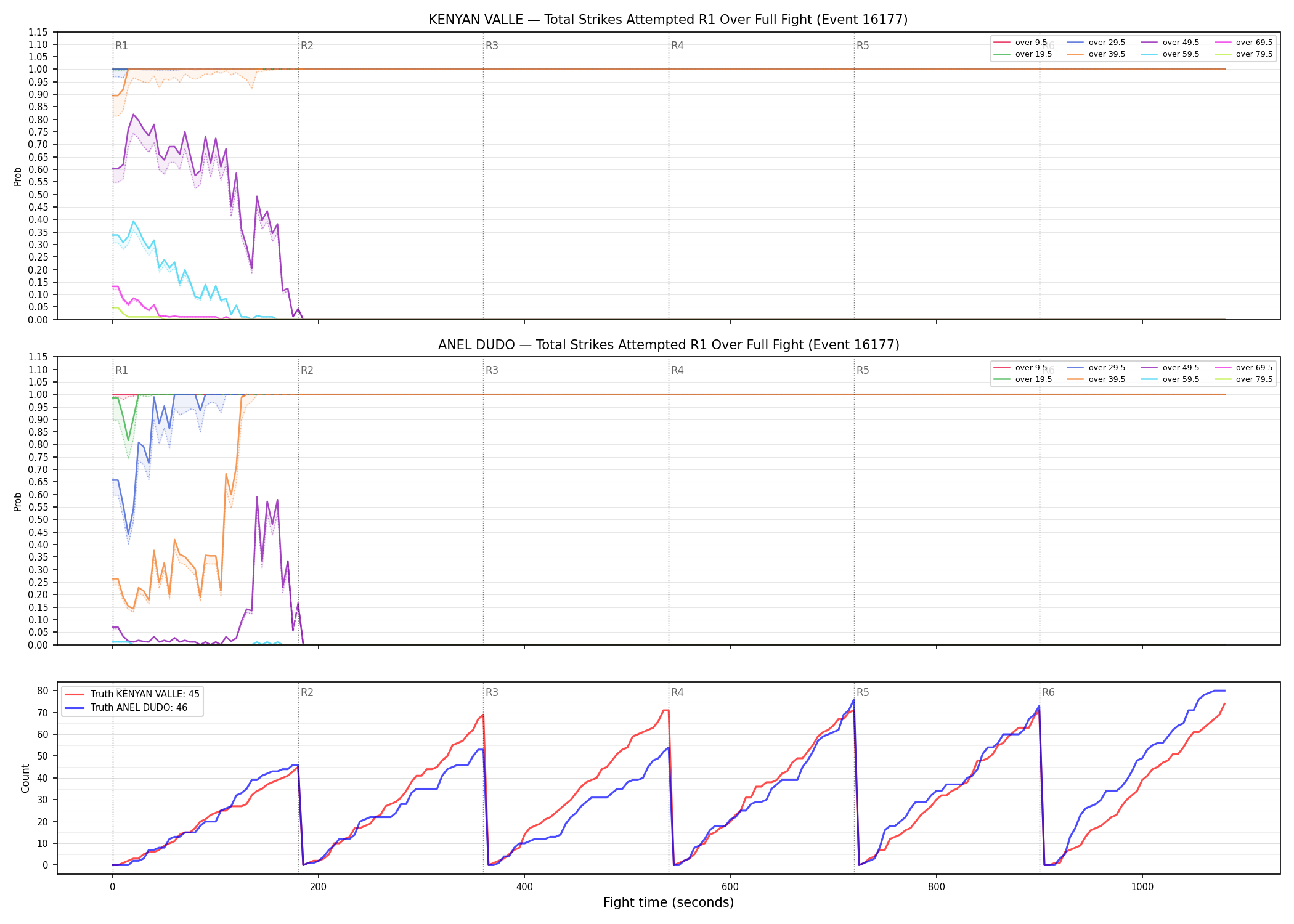Click the R4 marker in KENYAN VALLE chart

click(677, 46)
